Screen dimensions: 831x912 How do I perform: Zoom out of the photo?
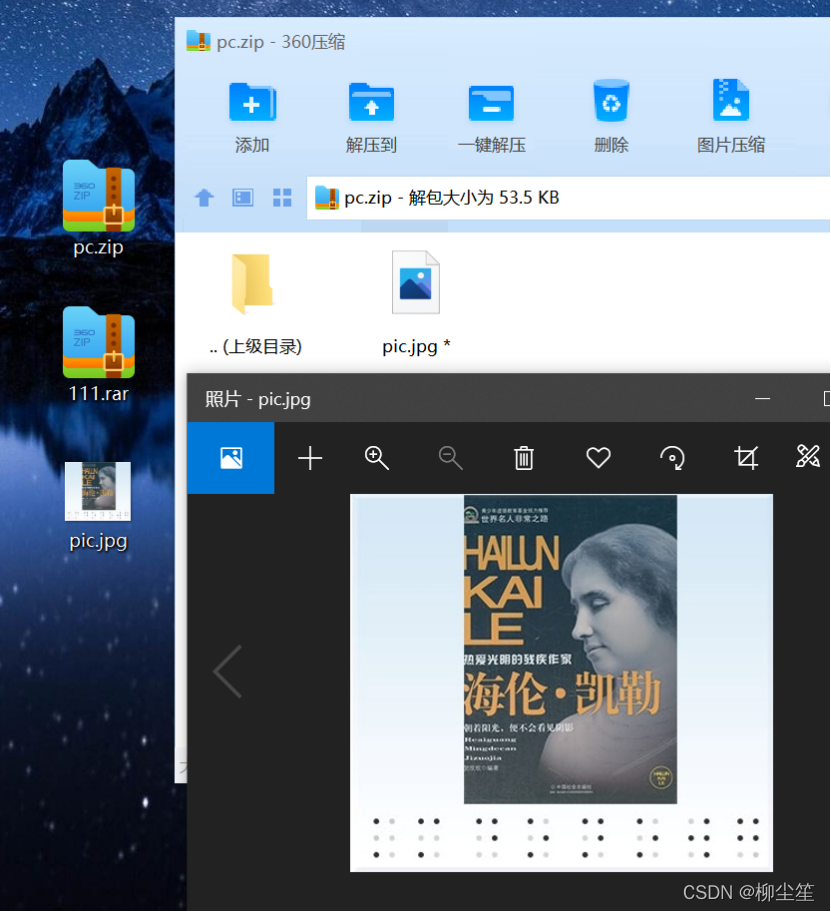[x=450, y=458]
